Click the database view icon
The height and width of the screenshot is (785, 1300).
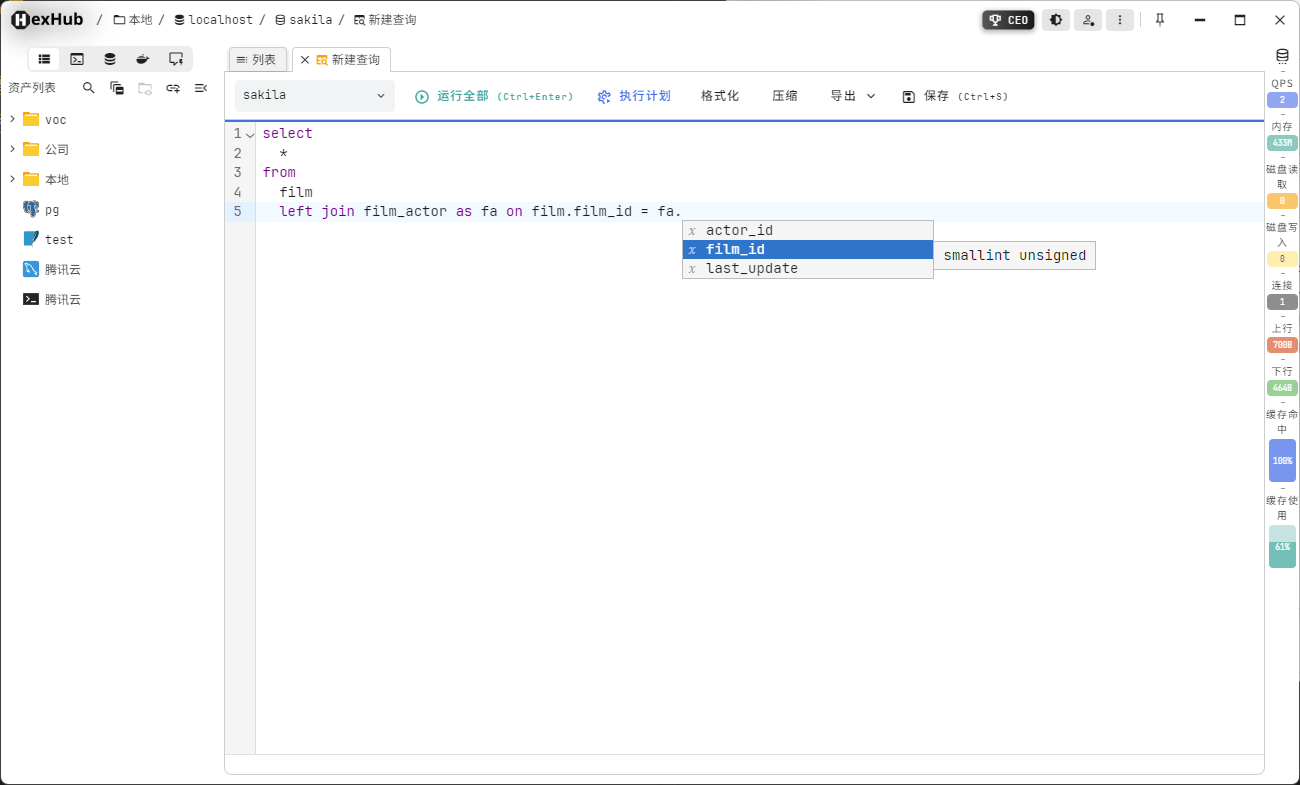tap(110, 58)
